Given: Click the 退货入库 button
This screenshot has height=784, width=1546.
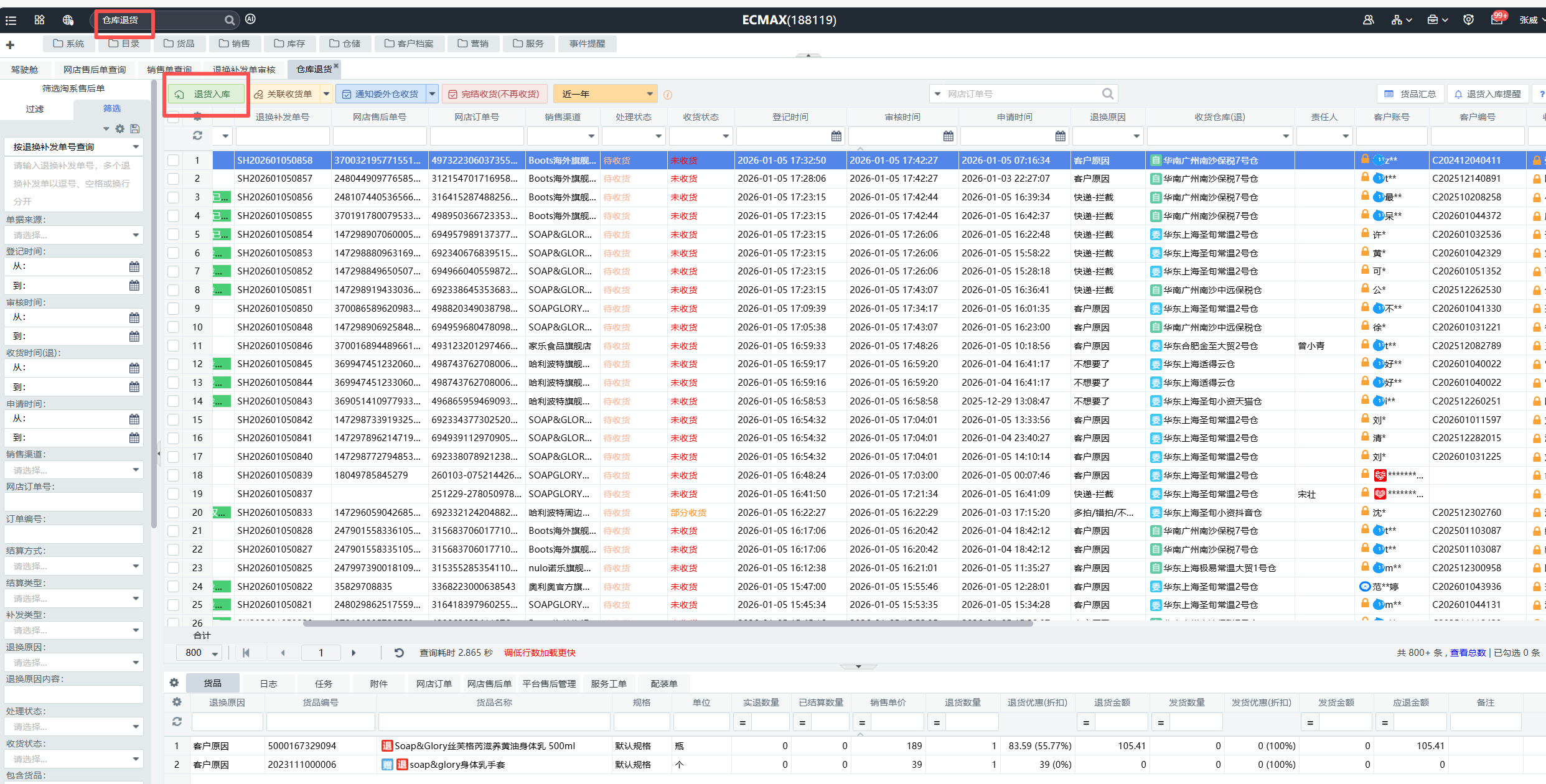Looking at the screenshot, I should pyautogui.click(x=206, y=94).
